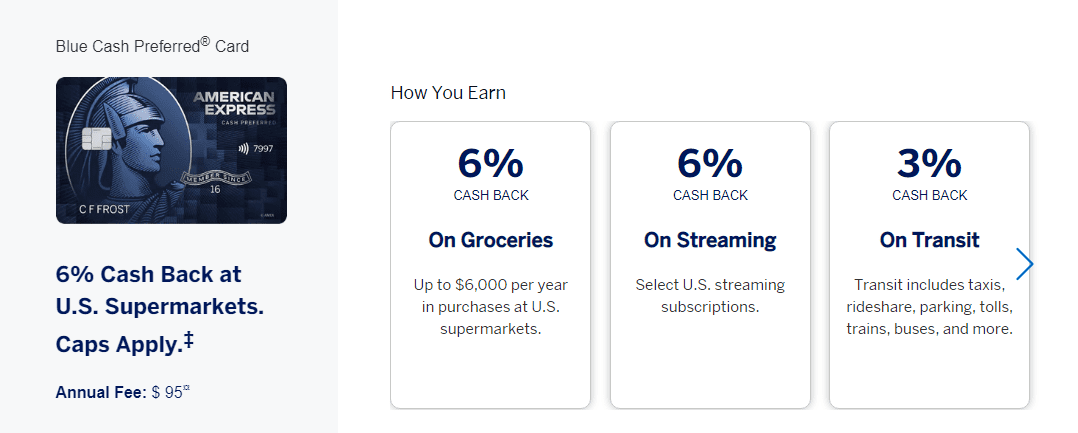Click the Transit includes taxis description text
Image resolution: width=1078 pixels, height=433 pixels.
(x=930, y=307)
